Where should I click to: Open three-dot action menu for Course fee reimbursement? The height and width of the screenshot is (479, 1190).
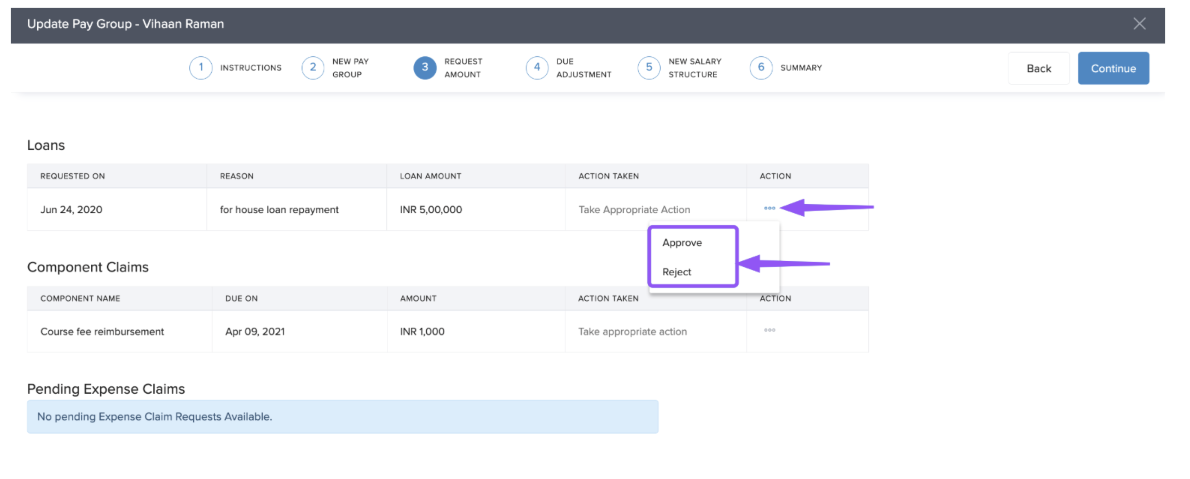pyautogui.click(x=769, y=330)
